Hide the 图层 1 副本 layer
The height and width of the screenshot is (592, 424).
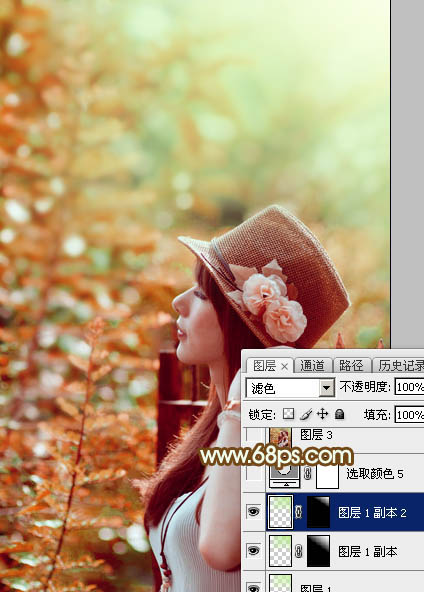tap(253, 551)
